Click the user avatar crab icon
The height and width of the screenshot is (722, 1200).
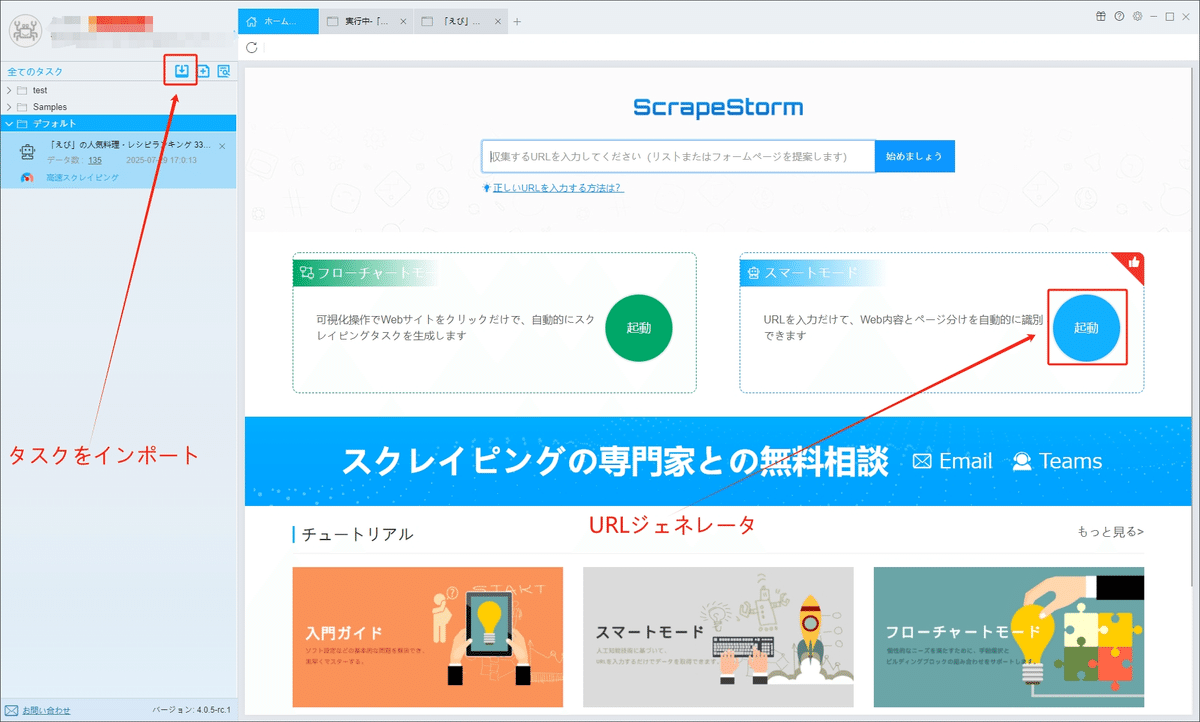coord(25,29)
